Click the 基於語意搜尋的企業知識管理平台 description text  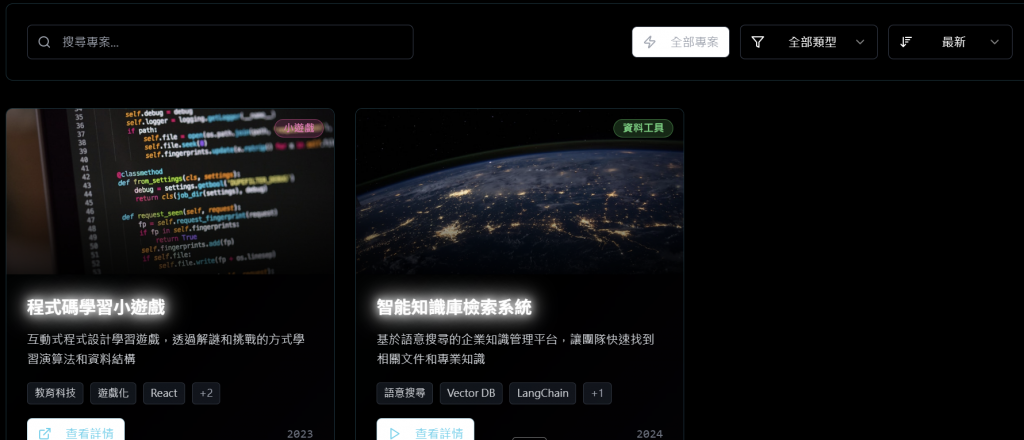pyautogui.click(x=515, y=349)
